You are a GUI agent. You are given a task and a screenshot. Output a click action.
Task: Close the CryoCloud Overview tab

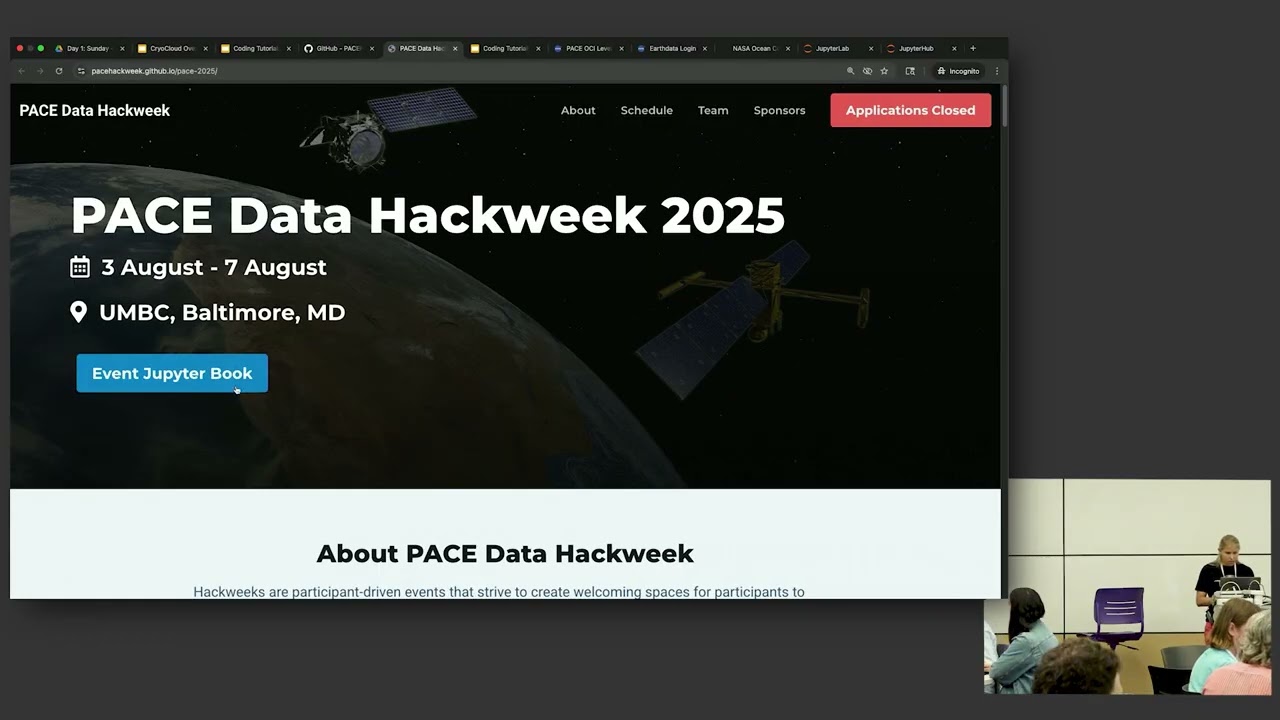[205, 48]
